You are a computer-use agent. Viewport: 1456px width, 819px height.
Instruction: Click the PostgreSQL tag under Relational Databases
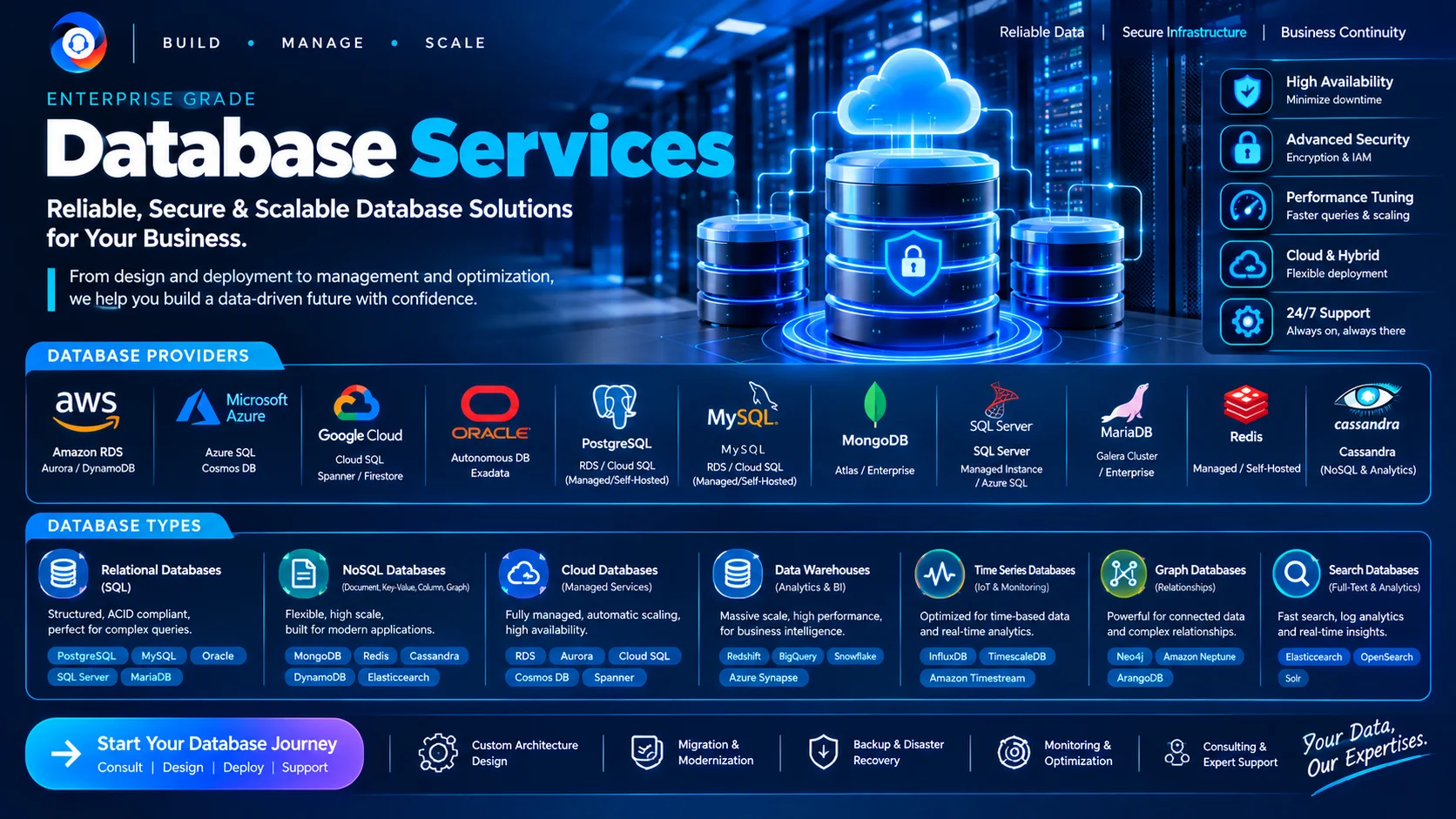click(86, 656)
